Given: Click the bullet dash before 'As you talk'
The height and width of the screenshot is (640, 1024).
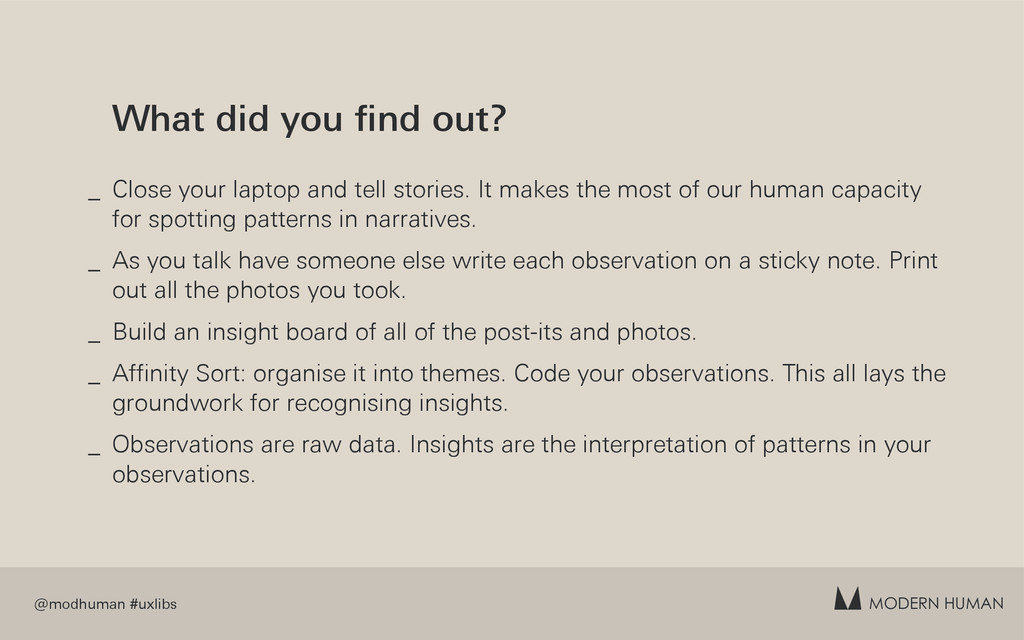Looking at the screenshot, I should (94, 269).
